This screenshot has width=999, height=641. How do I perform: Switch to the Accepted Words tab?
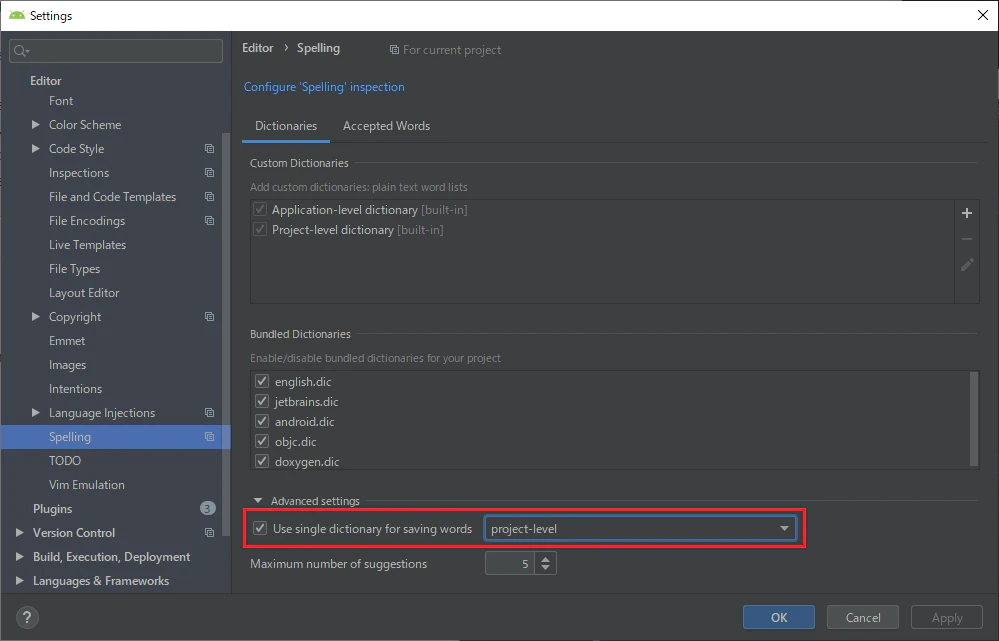(386, 126)
